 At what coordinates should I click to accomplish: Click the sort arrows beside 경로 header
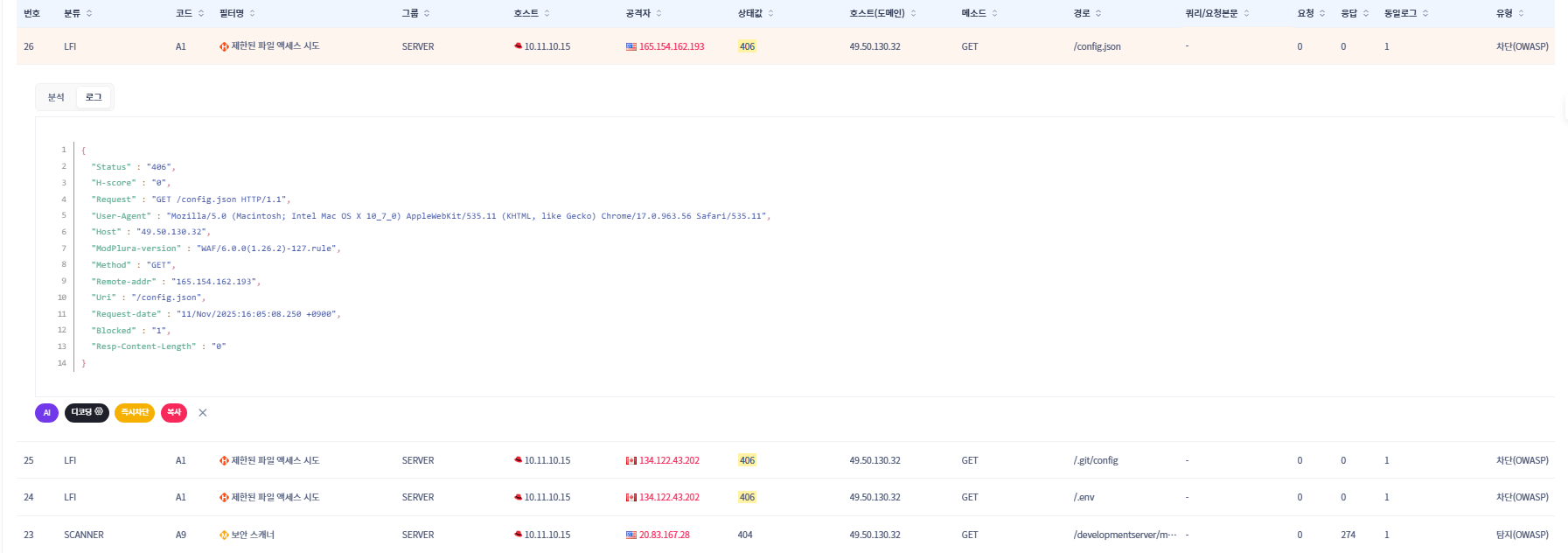[1098, 13]
